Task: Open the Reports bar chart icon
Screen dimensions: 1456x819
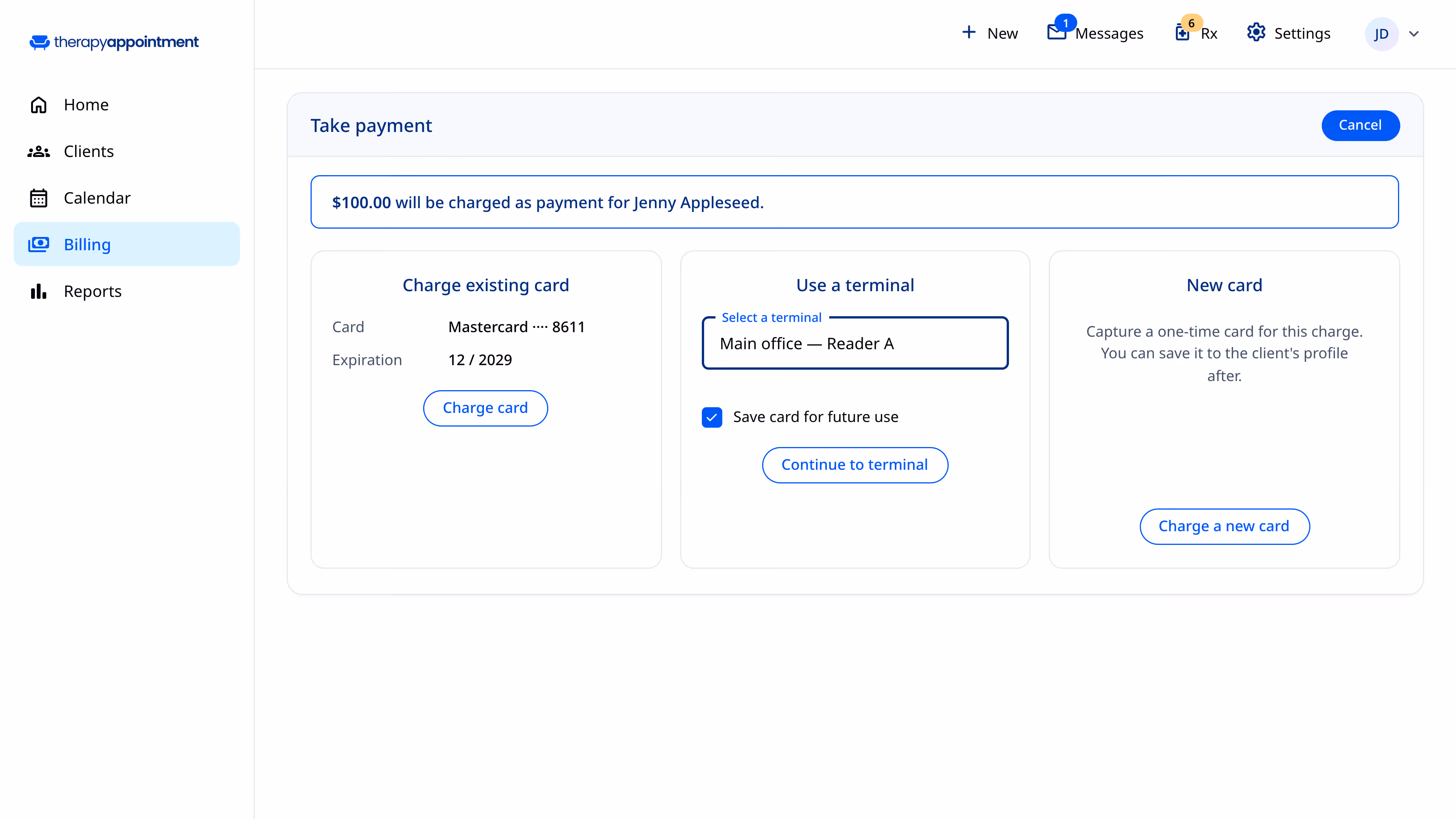Action: (x=38, y=291)
